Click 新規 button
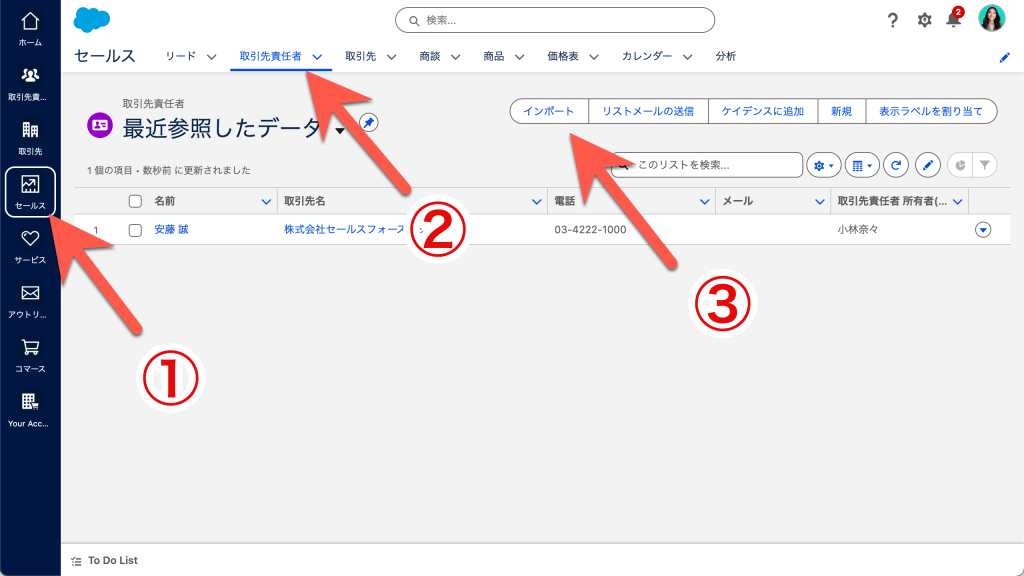Screen dimensions: 1024x576 coord(842,111)
